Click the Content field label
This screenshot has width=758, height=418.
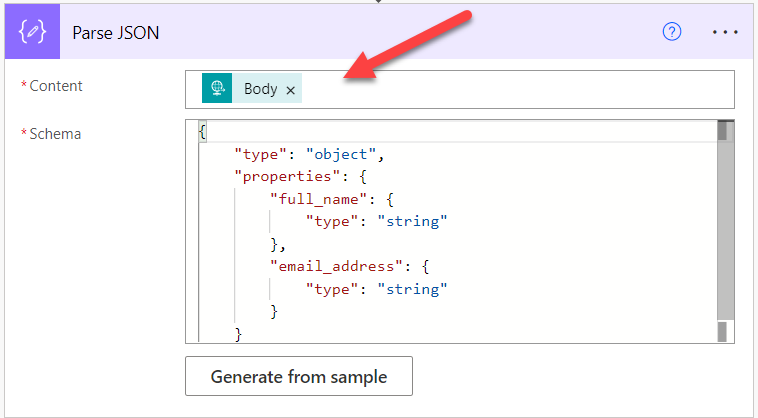tap(56, 86)
